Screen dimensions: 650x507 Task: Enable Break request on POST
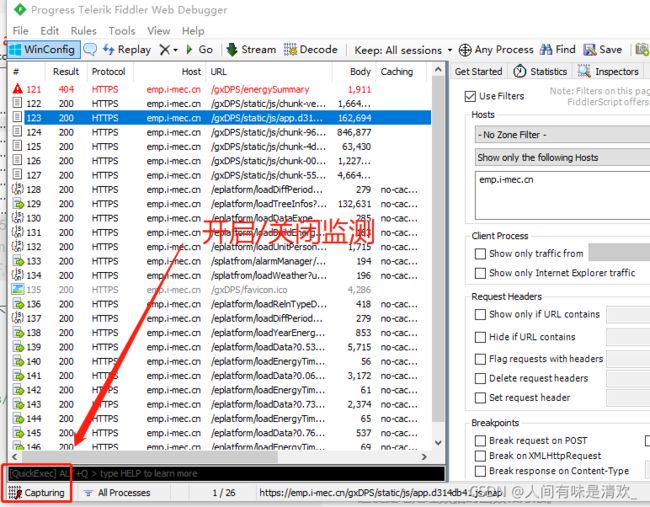click(x=480, y=441)
